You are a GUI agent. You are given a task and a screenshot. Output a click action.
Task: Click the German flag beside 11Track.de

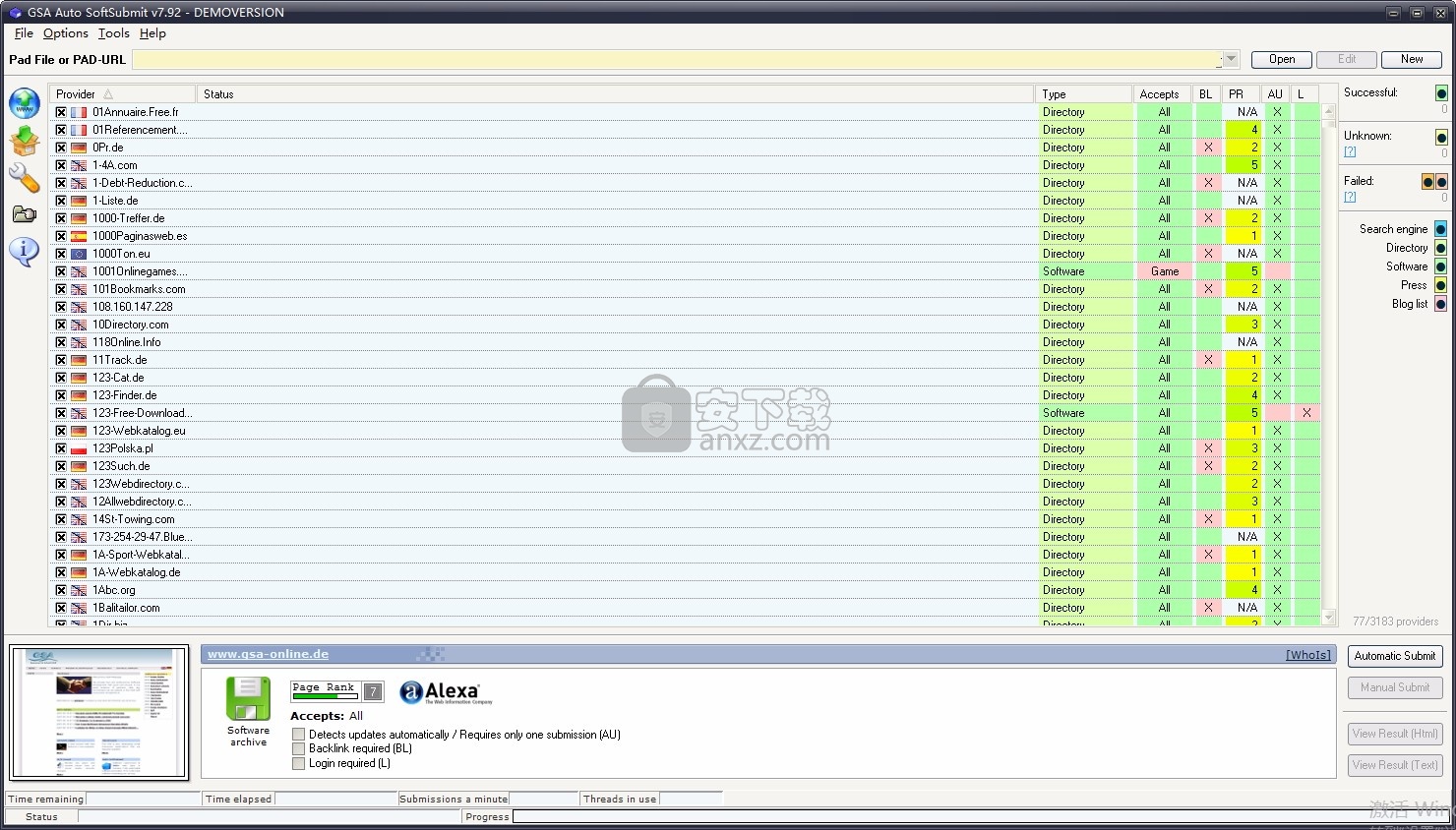point(79,360)
